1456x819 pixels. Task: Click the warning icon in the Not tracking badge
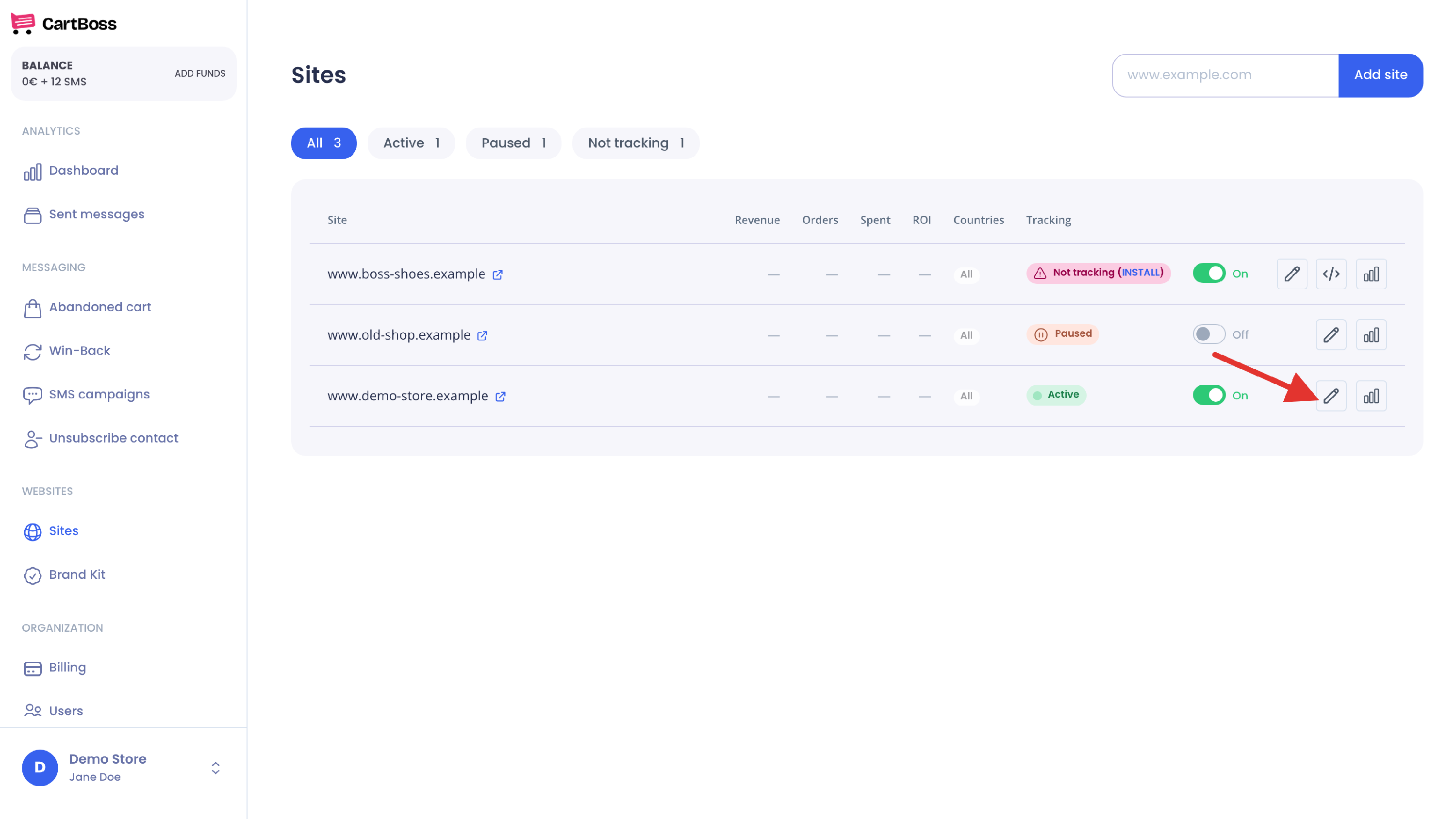[1040, 274]
